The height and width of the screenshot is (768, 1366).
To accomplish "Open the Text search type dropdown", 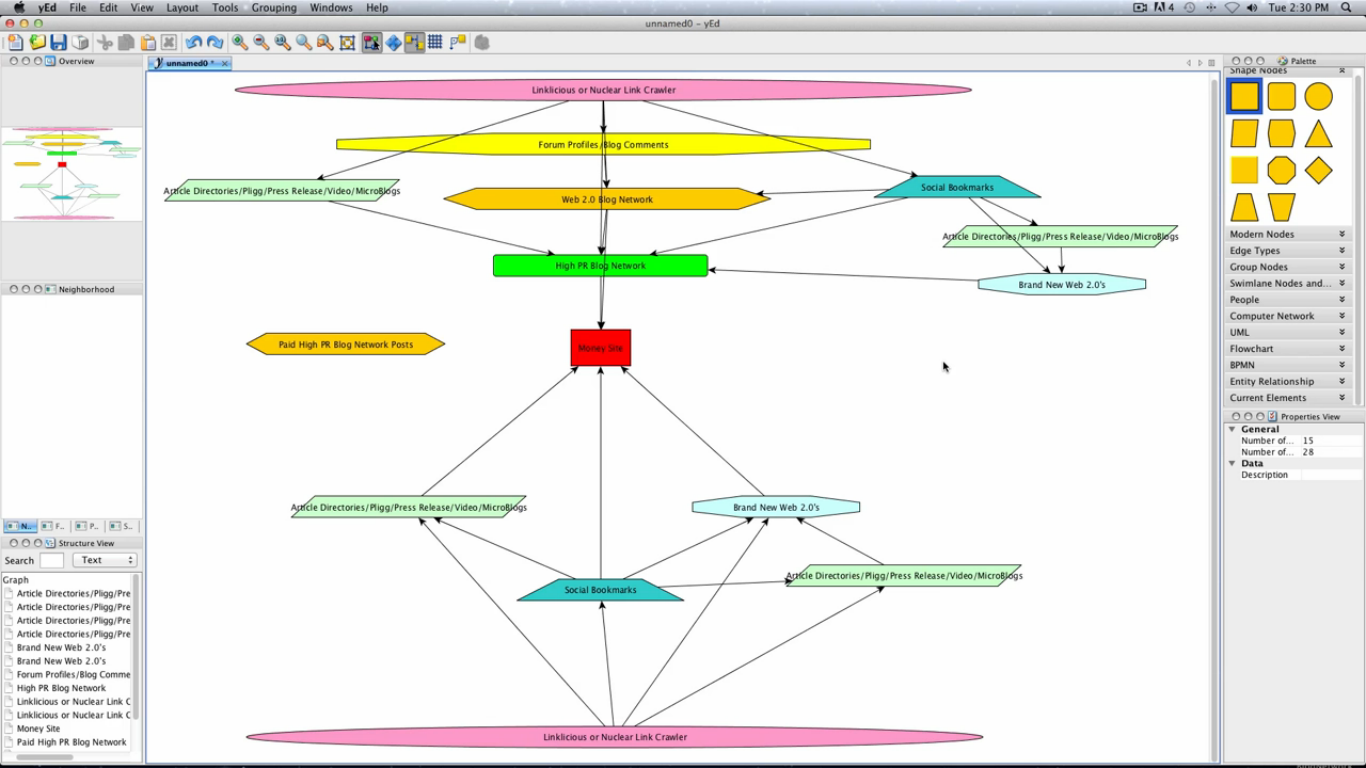I will [x=104, y=561].
